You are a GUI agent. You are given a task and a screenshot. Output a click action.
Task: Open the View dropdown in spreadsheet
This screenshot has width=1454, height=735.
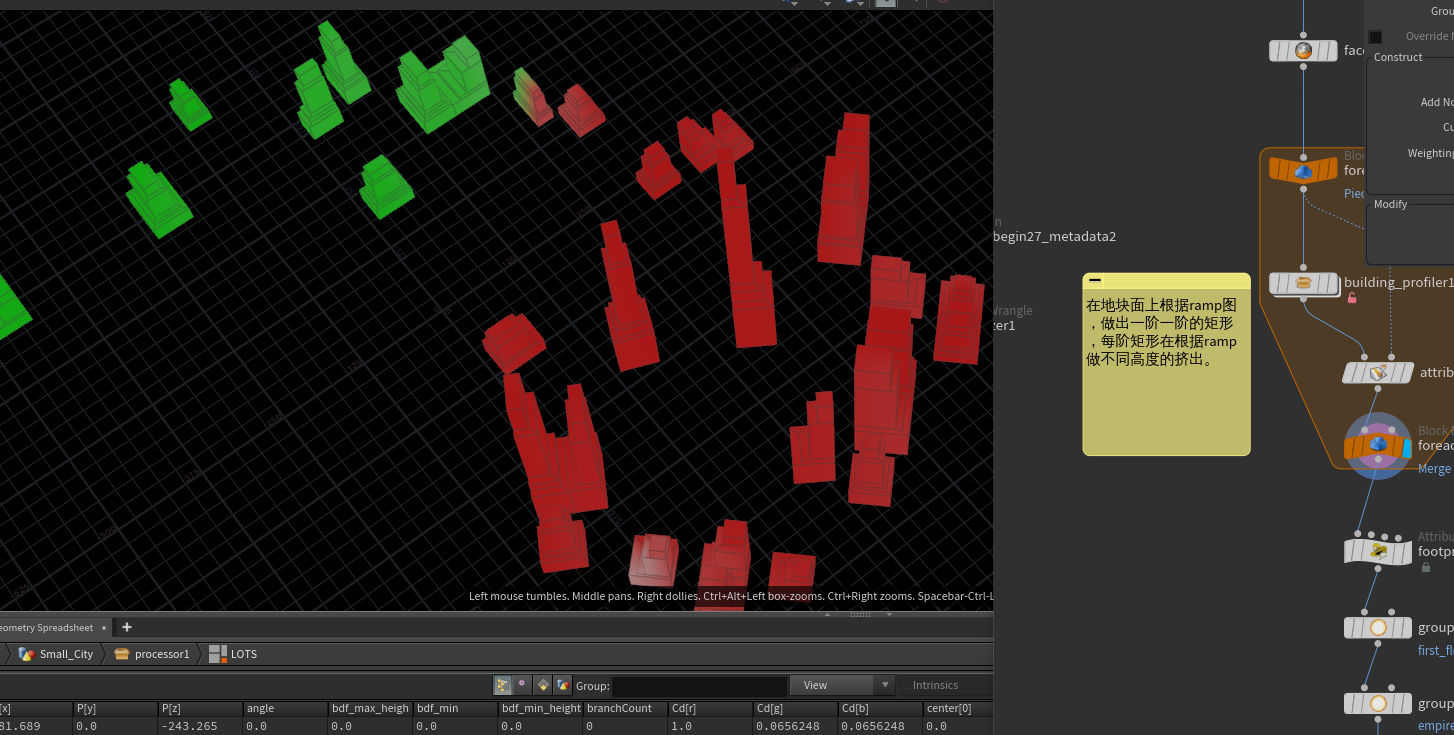tap(842, 685)
